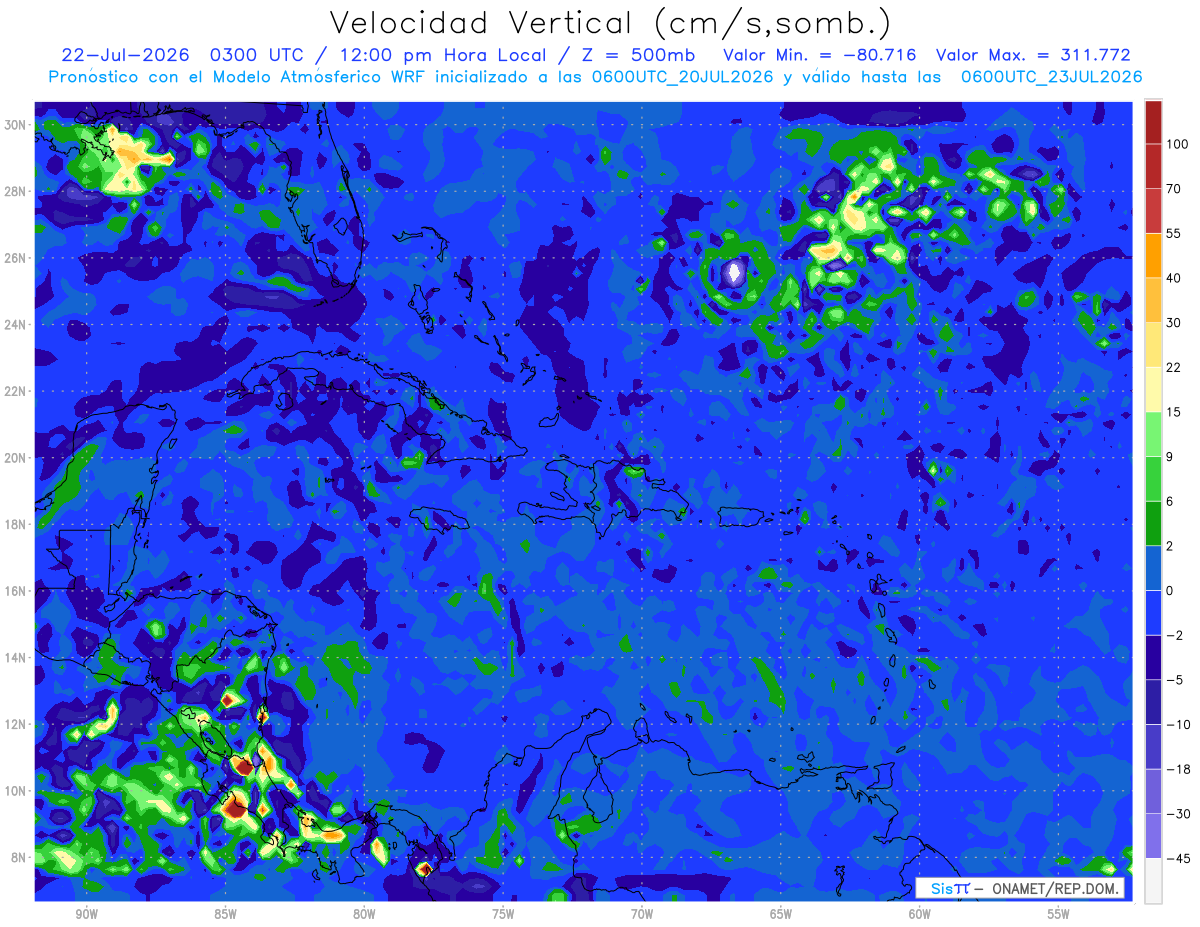Click the white-centered minimum core near 26N 67W

pos(734,271)
